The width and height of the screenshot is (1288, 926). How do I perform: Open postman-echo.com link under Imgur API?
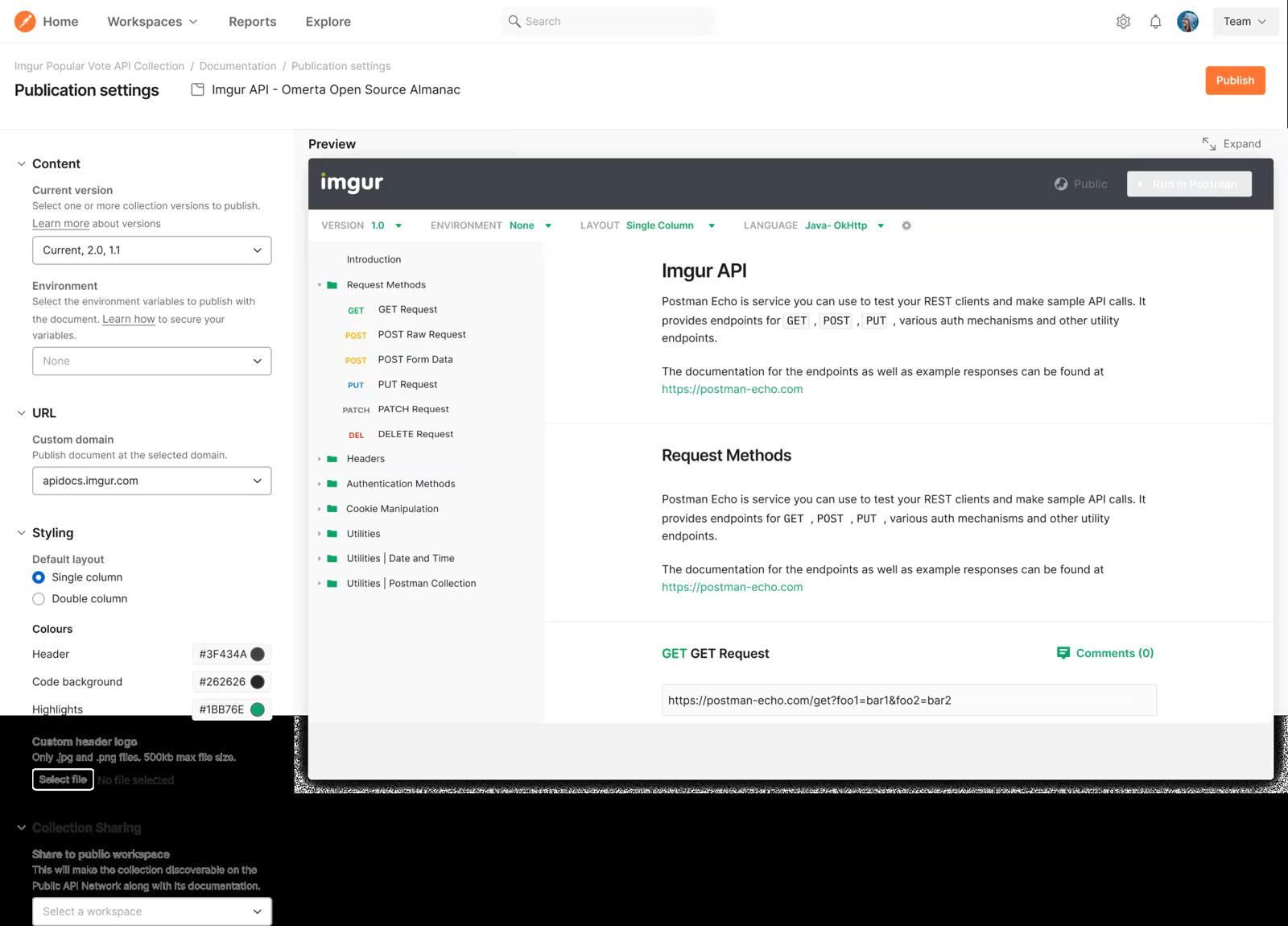732,389
